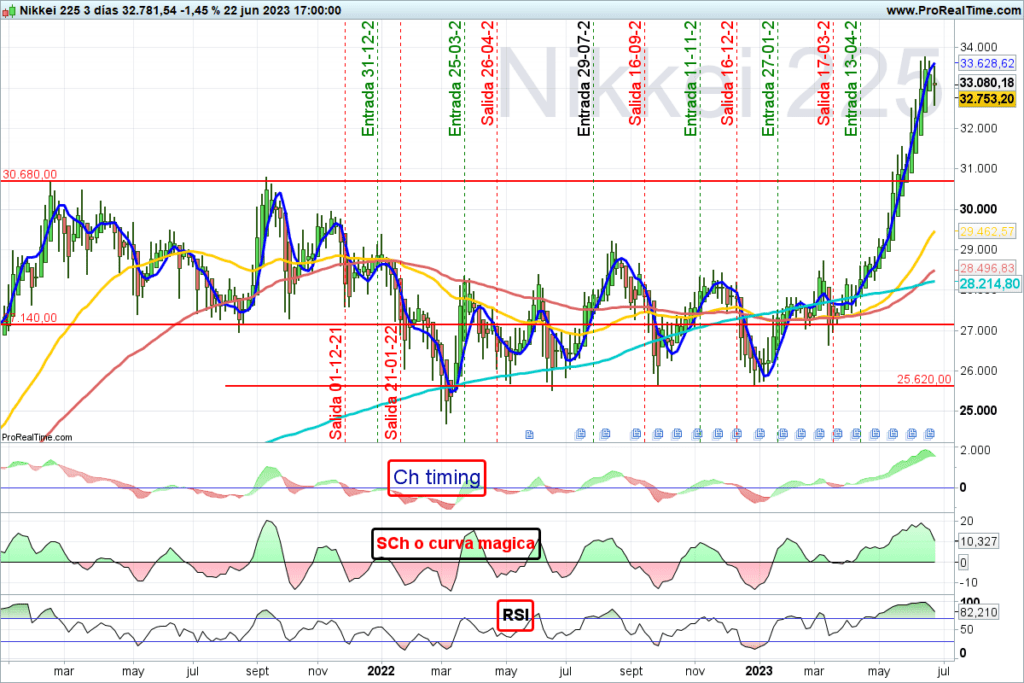Screen dimensions: 1024x683
Task: Click the 29.462,57 moving average value tag
Action: [987, 231]
